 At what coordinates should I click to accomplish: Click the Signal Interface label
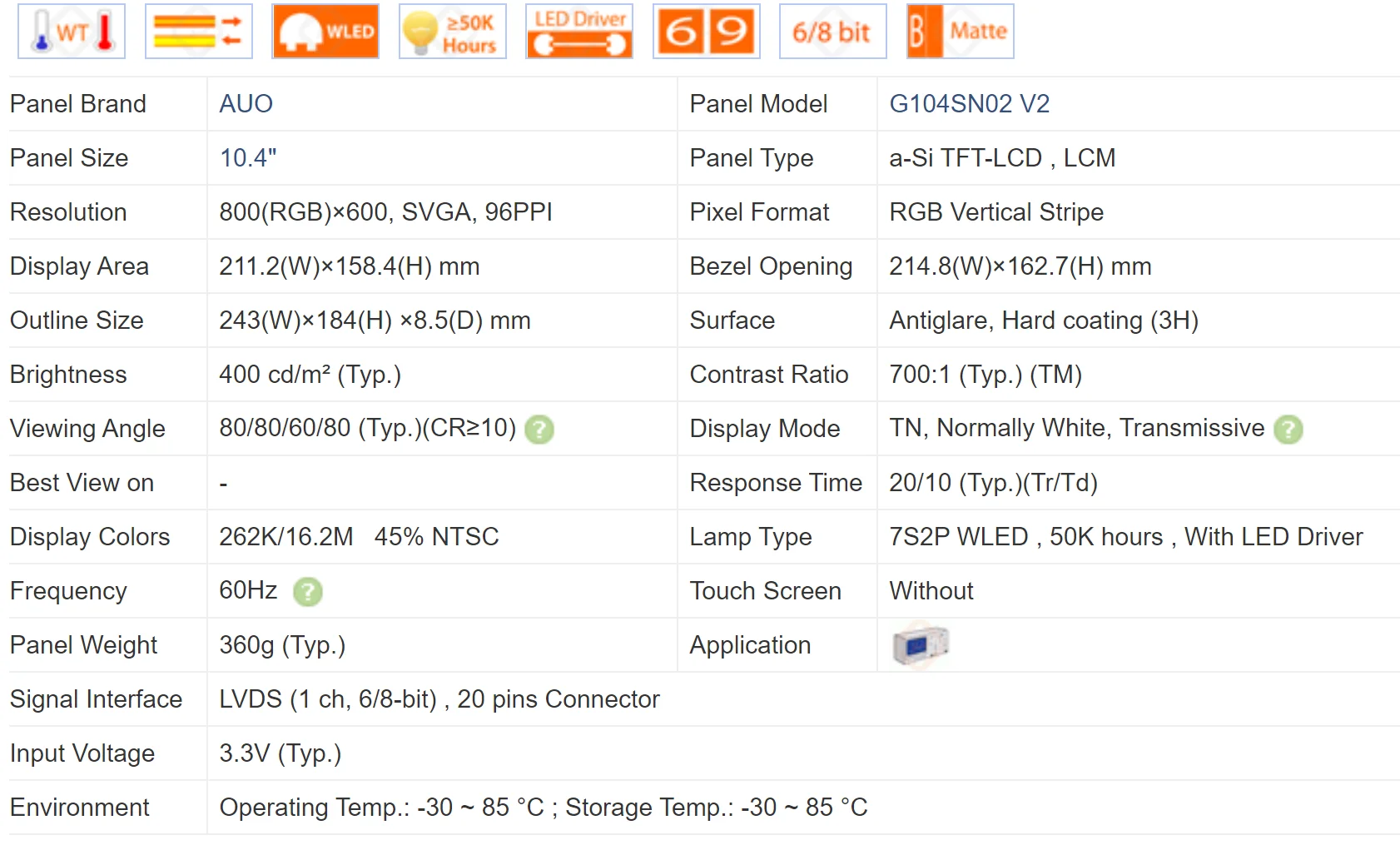pos(96,699)
